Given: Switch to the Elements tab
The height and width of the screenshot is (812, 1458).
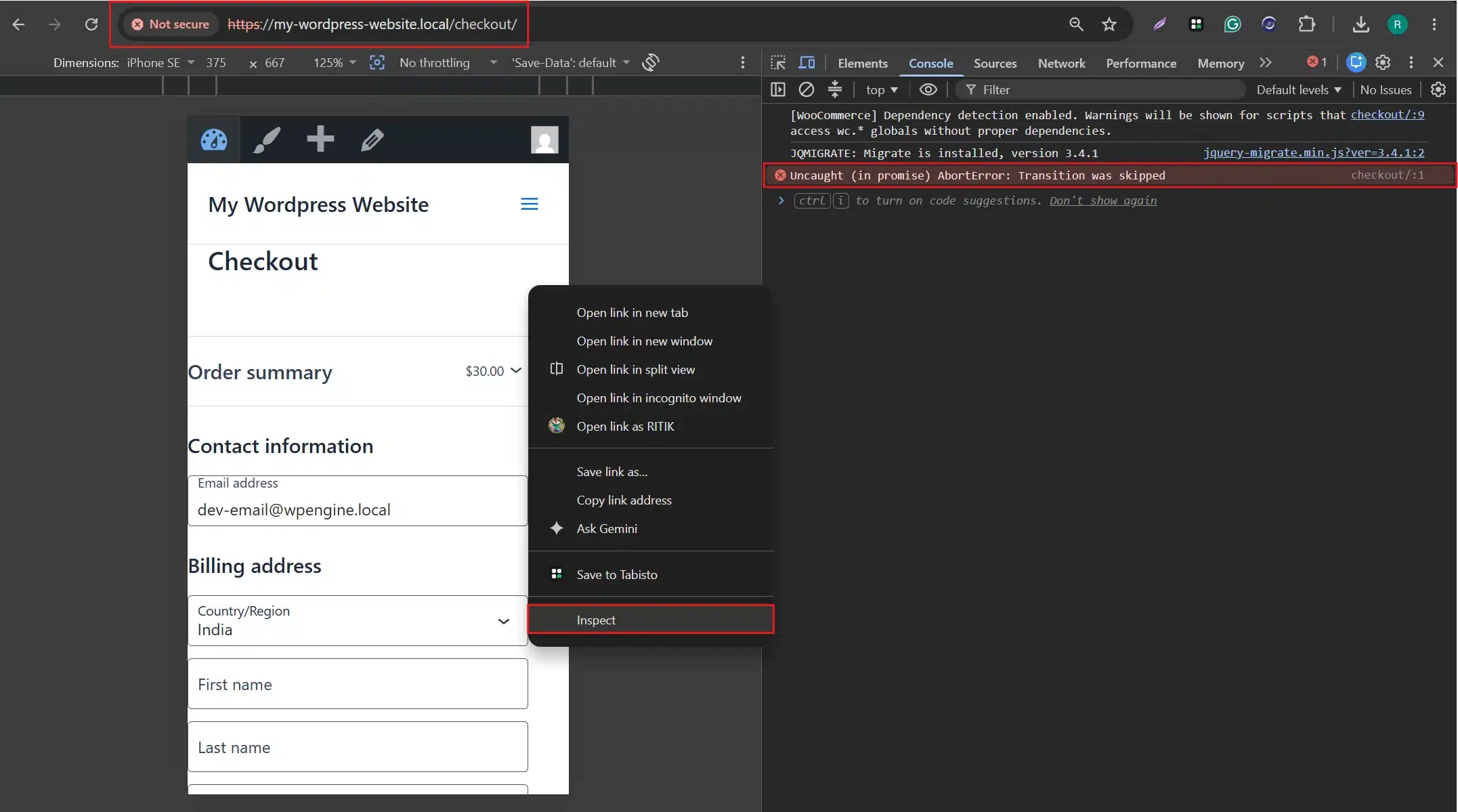Looking at the screenshot, I should tap(862, 63).
